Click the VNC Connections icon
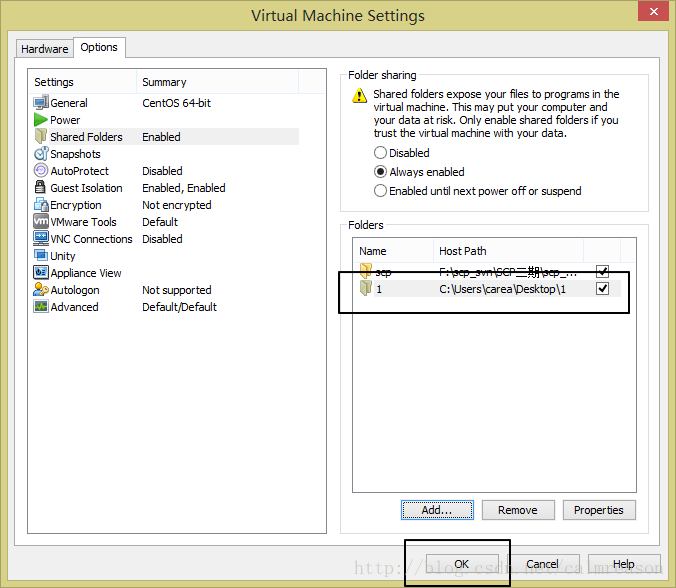Viewport: 676px width, 588px height. pyautogui.click(x=41, y=238)
